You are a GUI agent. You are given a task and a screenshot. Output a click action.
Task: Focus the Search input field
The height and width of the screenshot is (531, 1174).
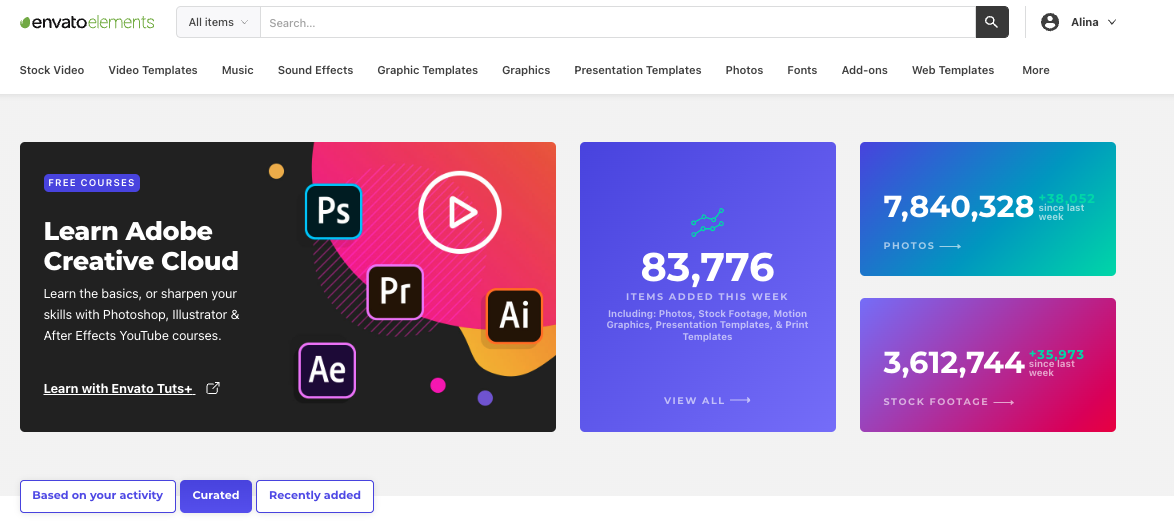(x=618, y=22)
